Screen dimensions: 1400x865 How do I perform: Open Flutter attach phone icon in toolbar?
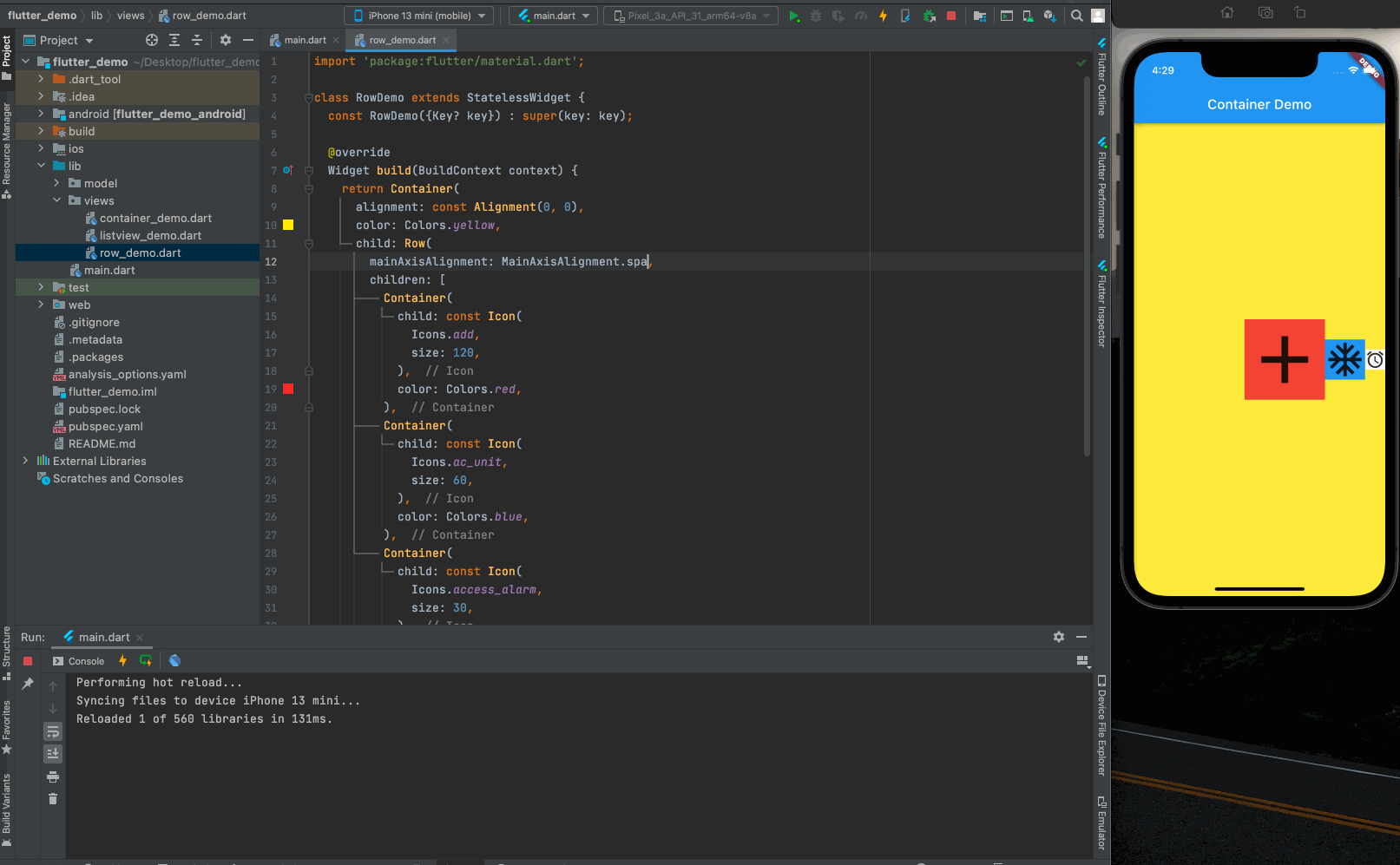(905, 16)
